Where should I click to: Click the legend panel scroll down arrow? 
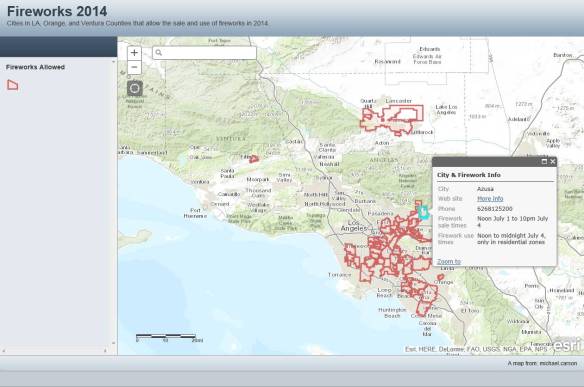114,343
